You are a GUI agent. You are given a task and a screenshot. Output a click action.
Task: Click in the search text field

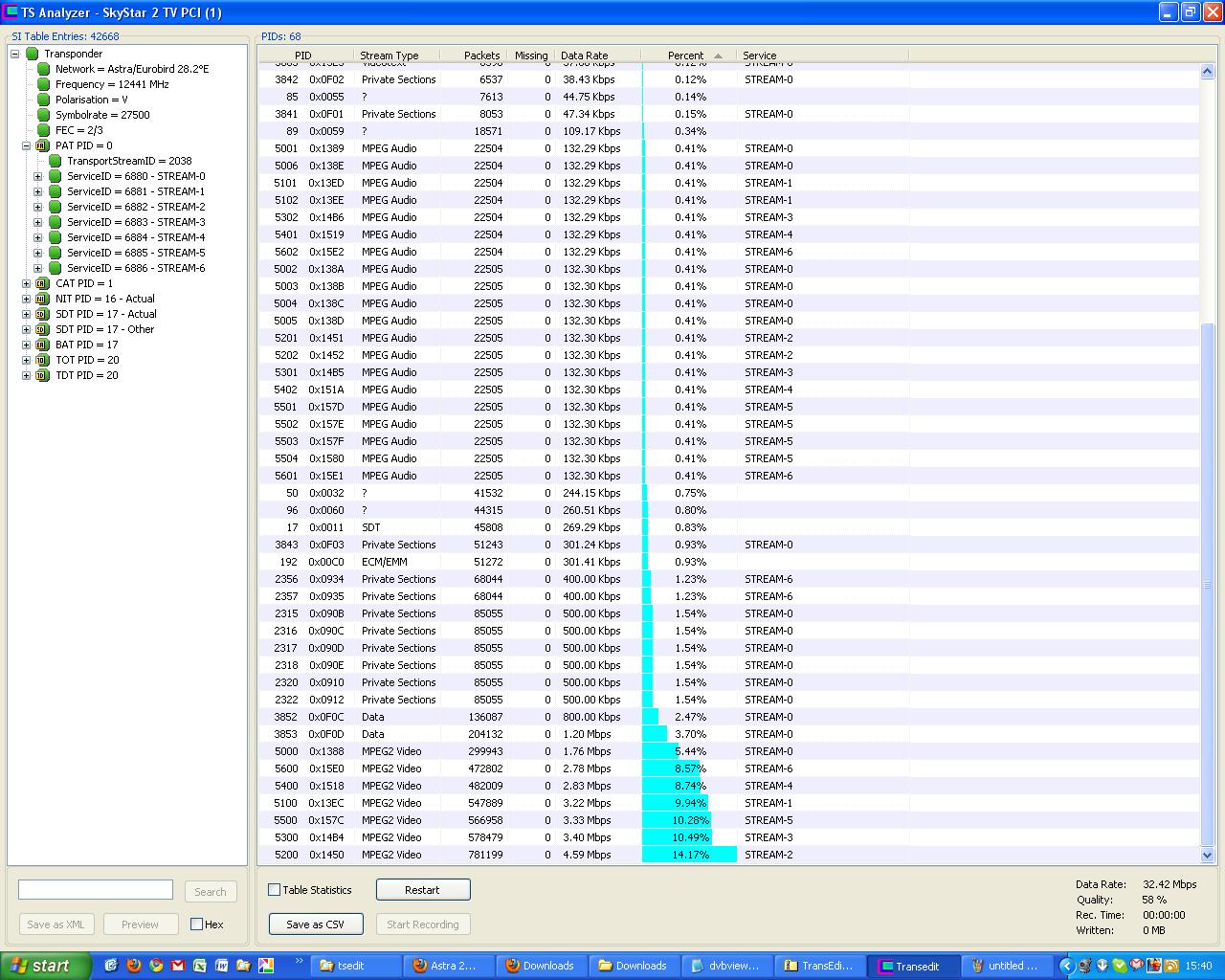(96, 890)
